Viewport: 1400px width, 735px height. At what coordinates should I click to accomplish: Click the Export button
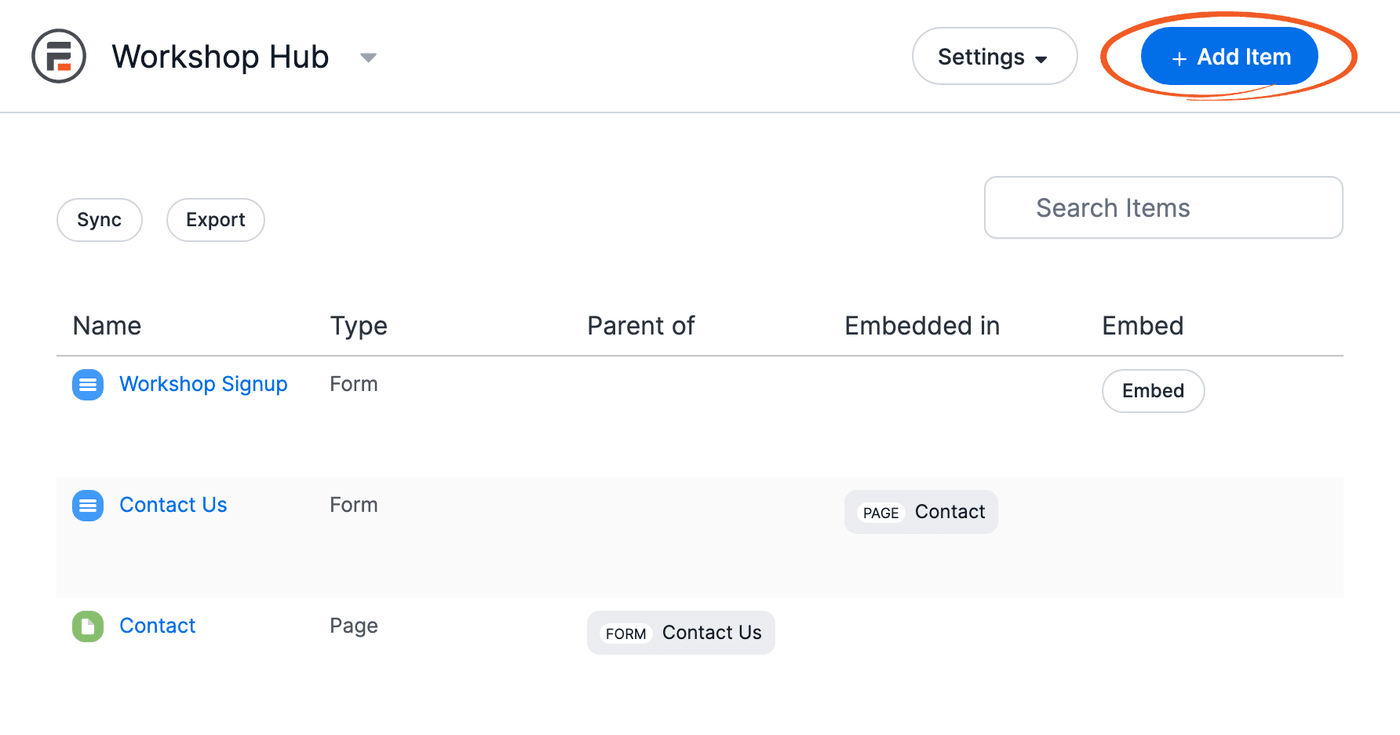[x=215, y=220]
